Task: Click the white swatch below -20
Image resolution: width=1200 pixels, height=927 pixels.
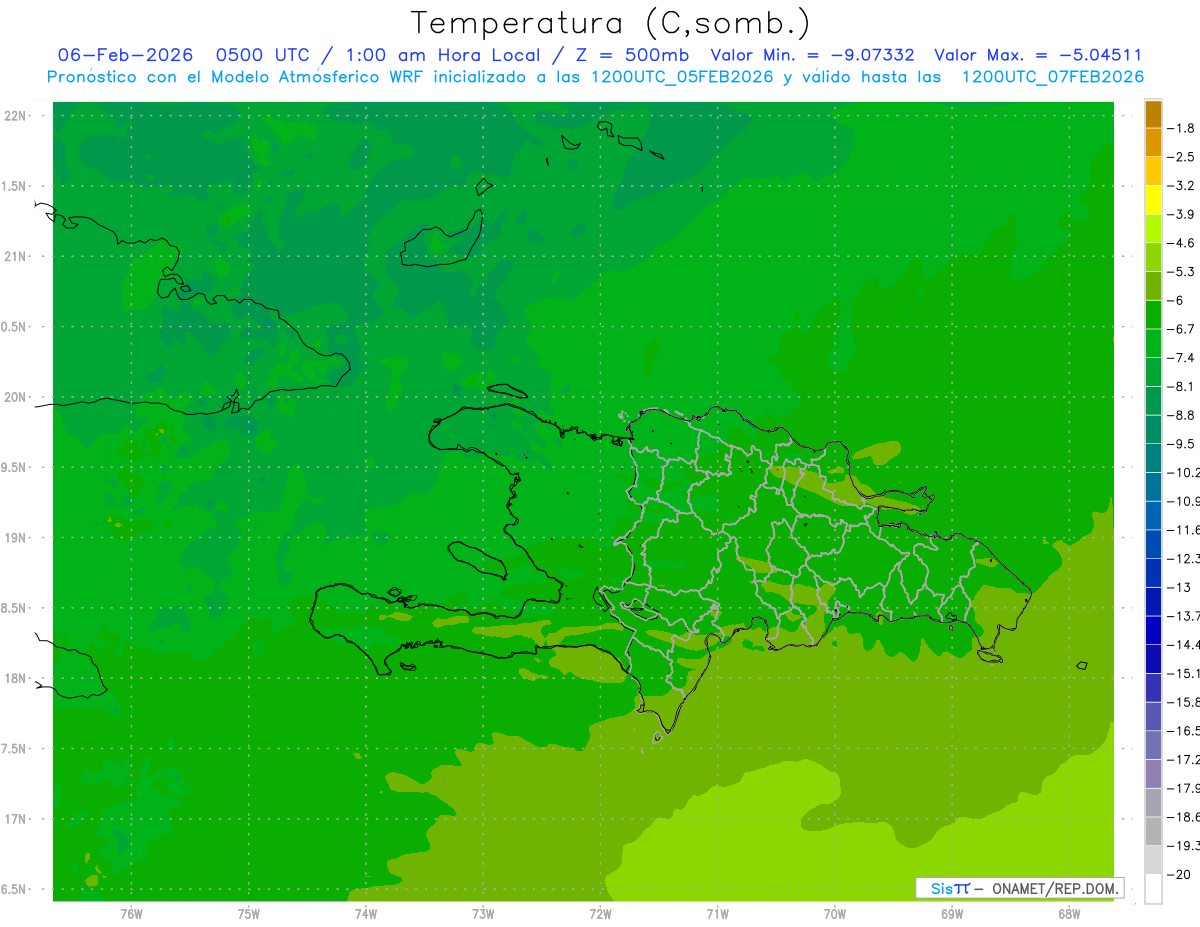Action: (1153, 889)
